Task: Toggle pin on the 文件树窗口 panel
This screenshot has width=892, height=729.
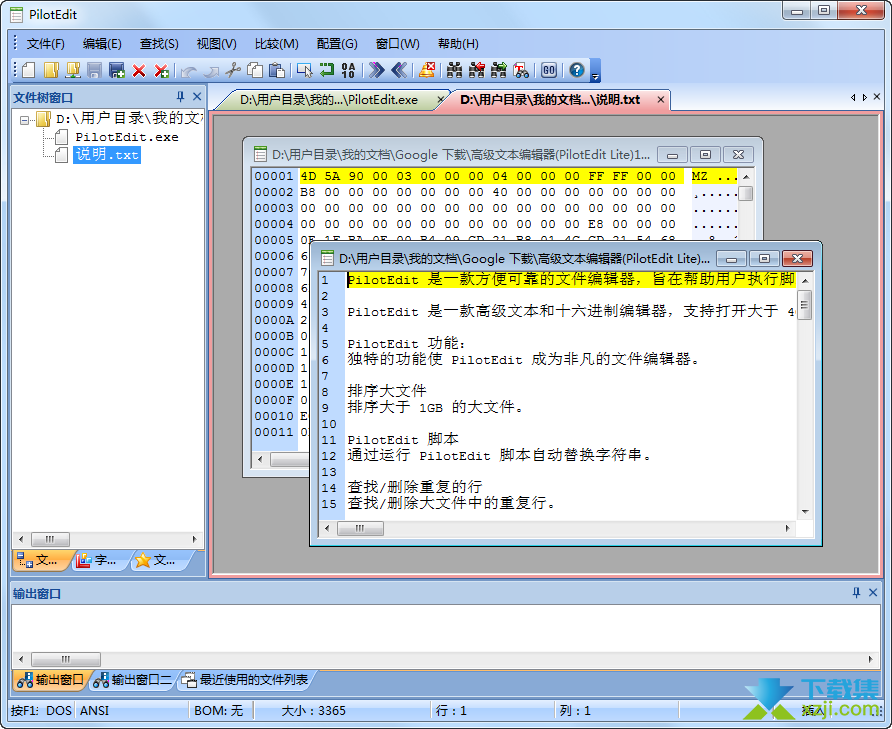Action: pyautogui.click(x=180, y=97)
